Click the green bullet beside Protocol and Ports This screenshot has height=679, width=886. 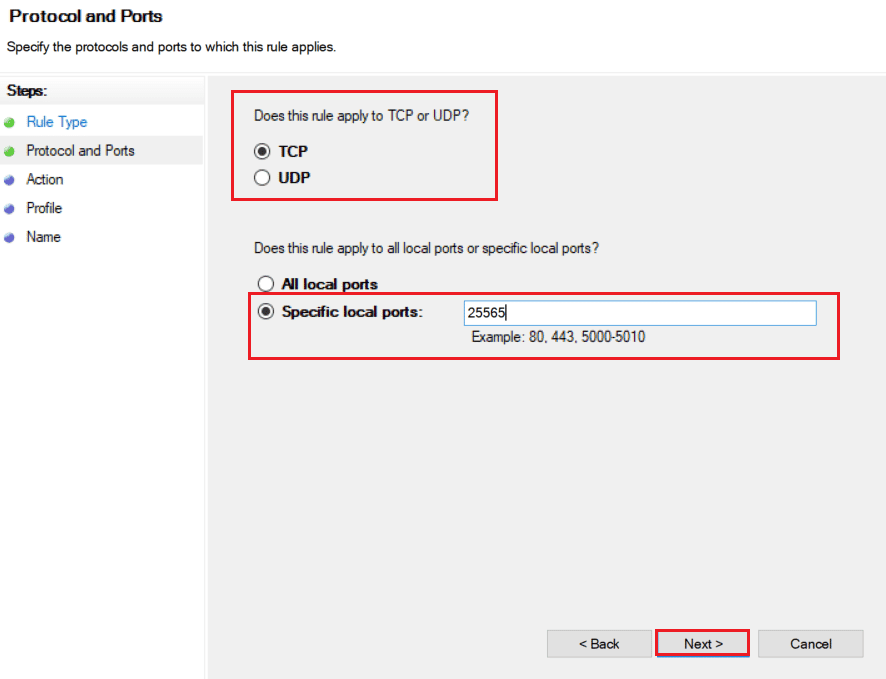click(x=9, y=151)
